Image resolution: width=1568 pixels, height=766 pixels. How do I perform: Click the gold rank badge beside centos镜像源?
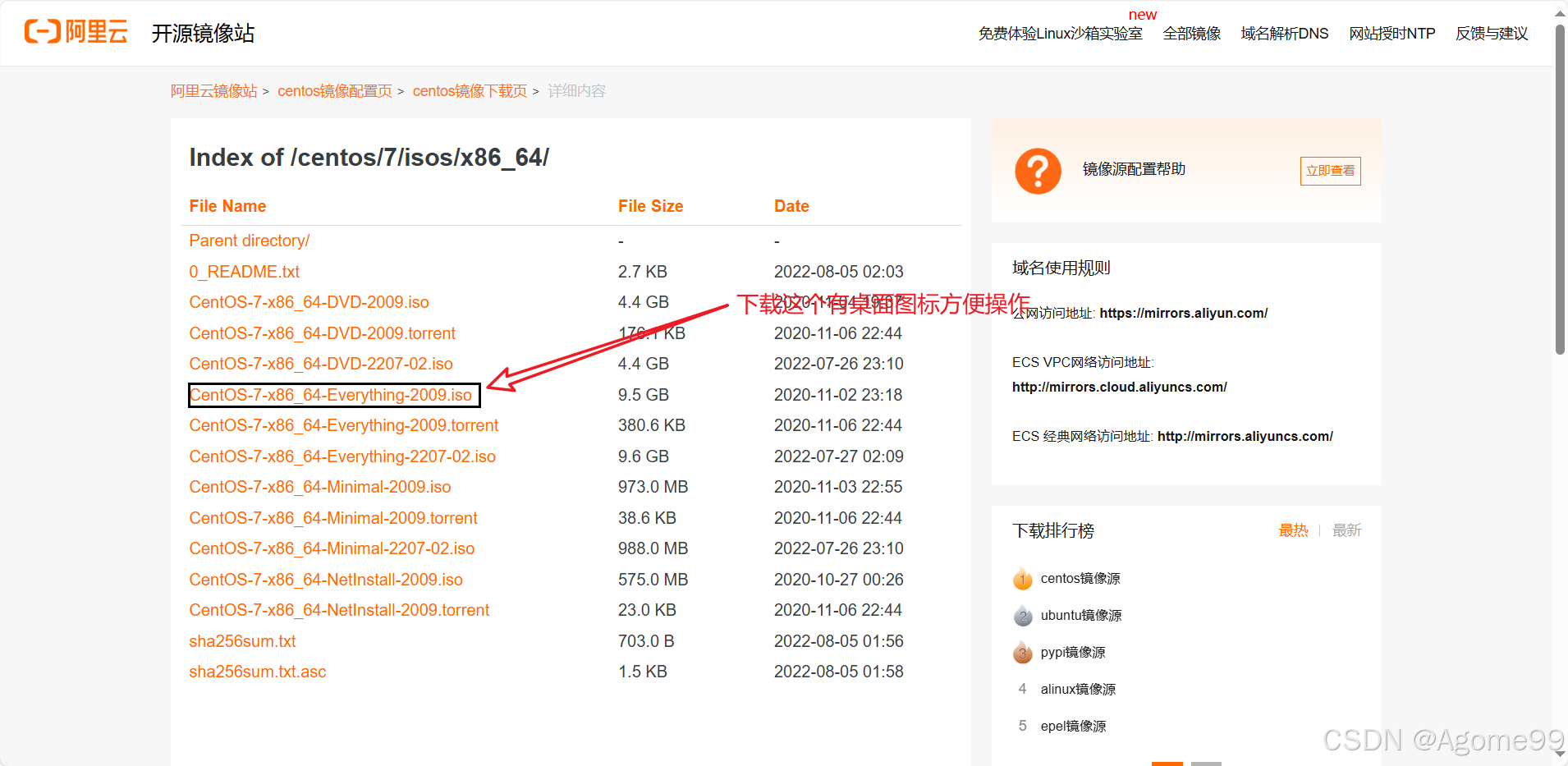1022,578
